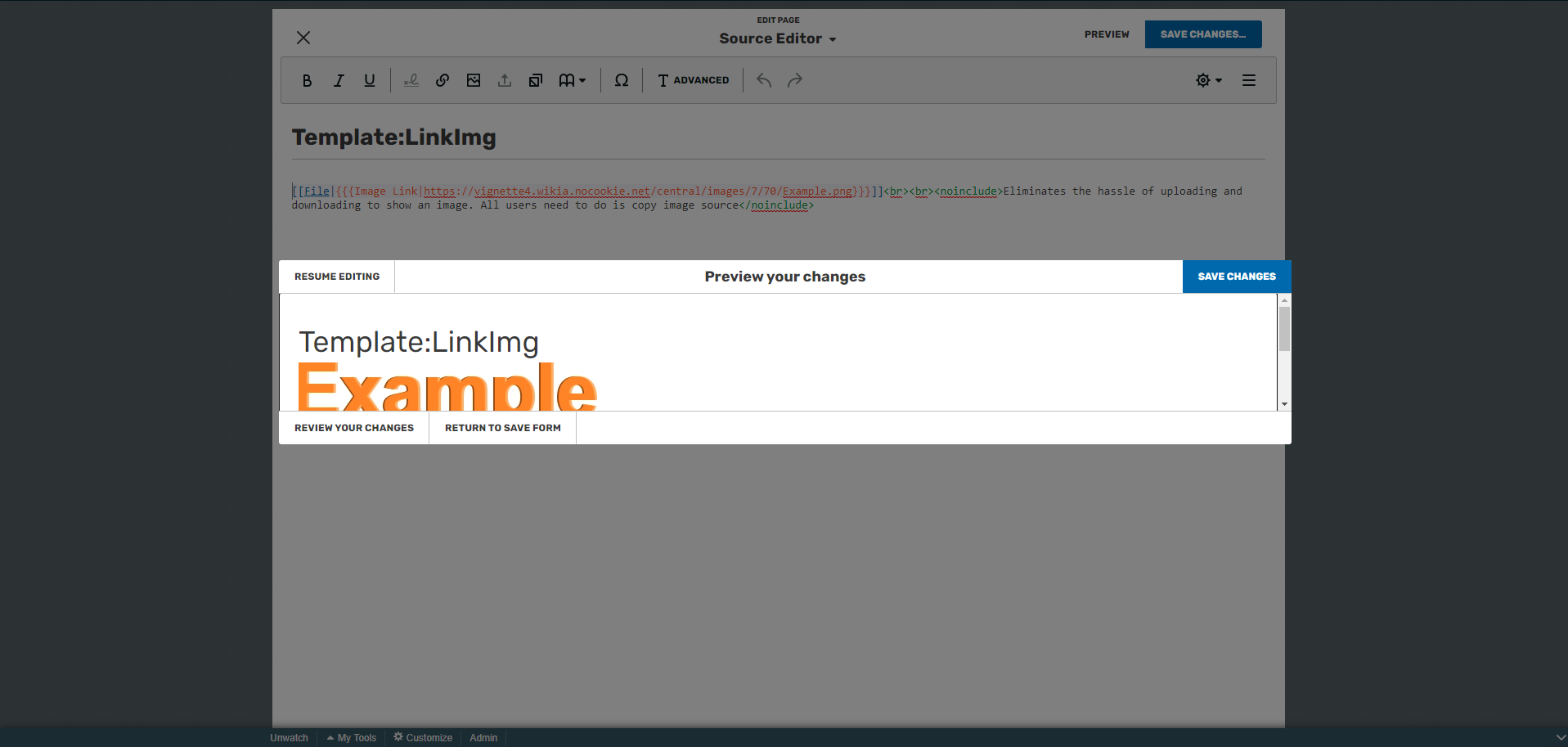
Task: Click the upload file icon
Action: point(505,80)
